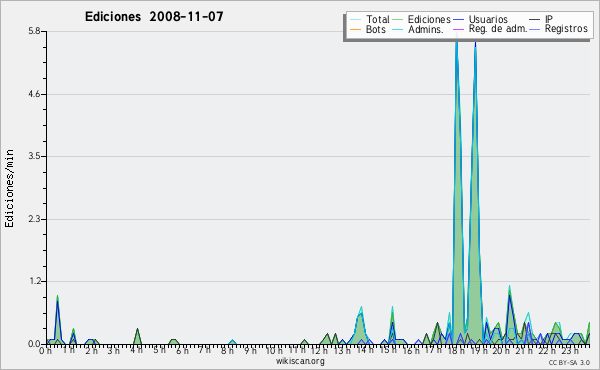Screen dimensions: 600x370
Task: Click the 13 h time label
Action: 341,351
